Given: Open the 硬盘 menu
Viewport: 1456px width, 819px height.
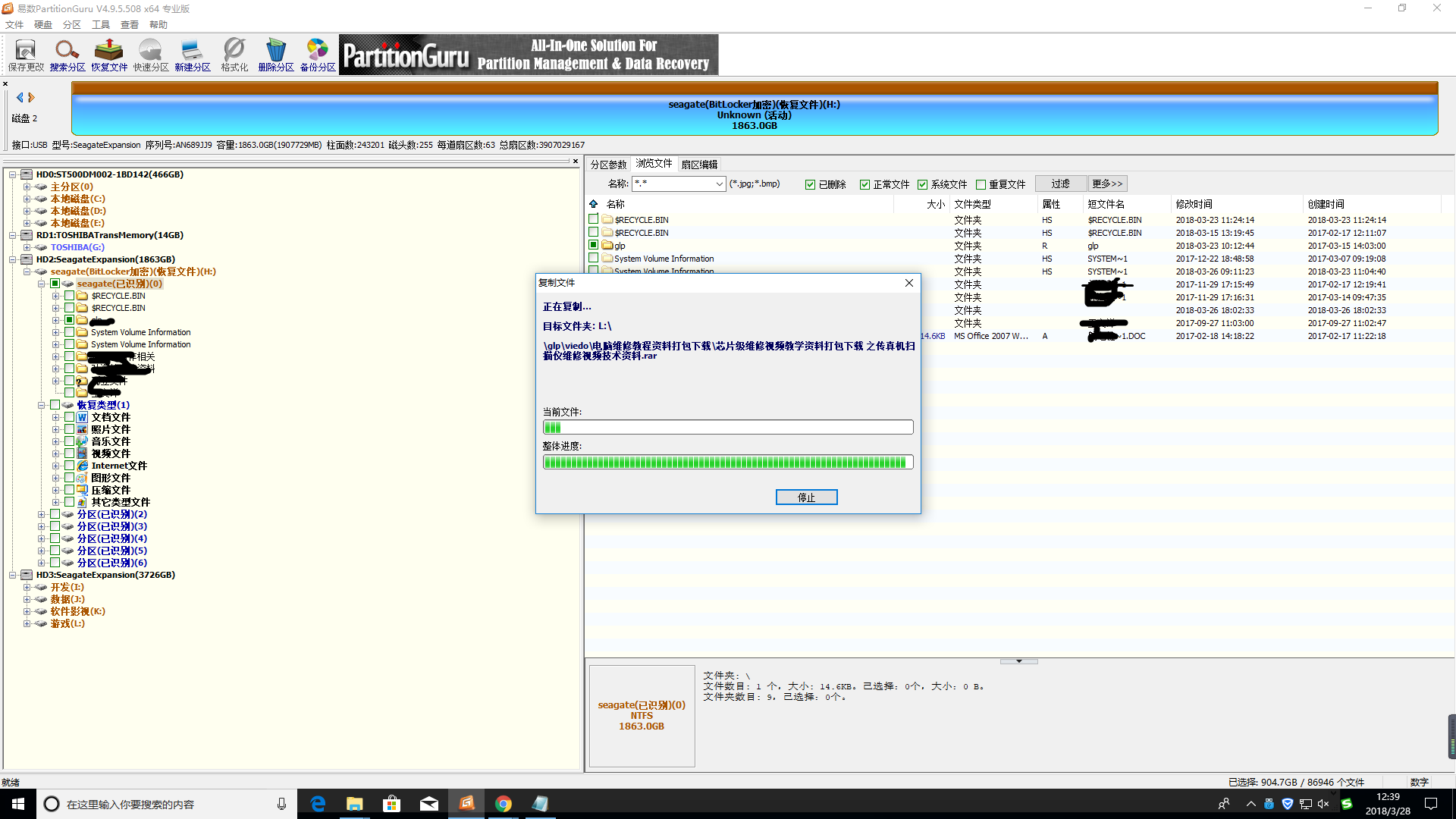Looking at the screenshot, I should (x=43, y=24).
